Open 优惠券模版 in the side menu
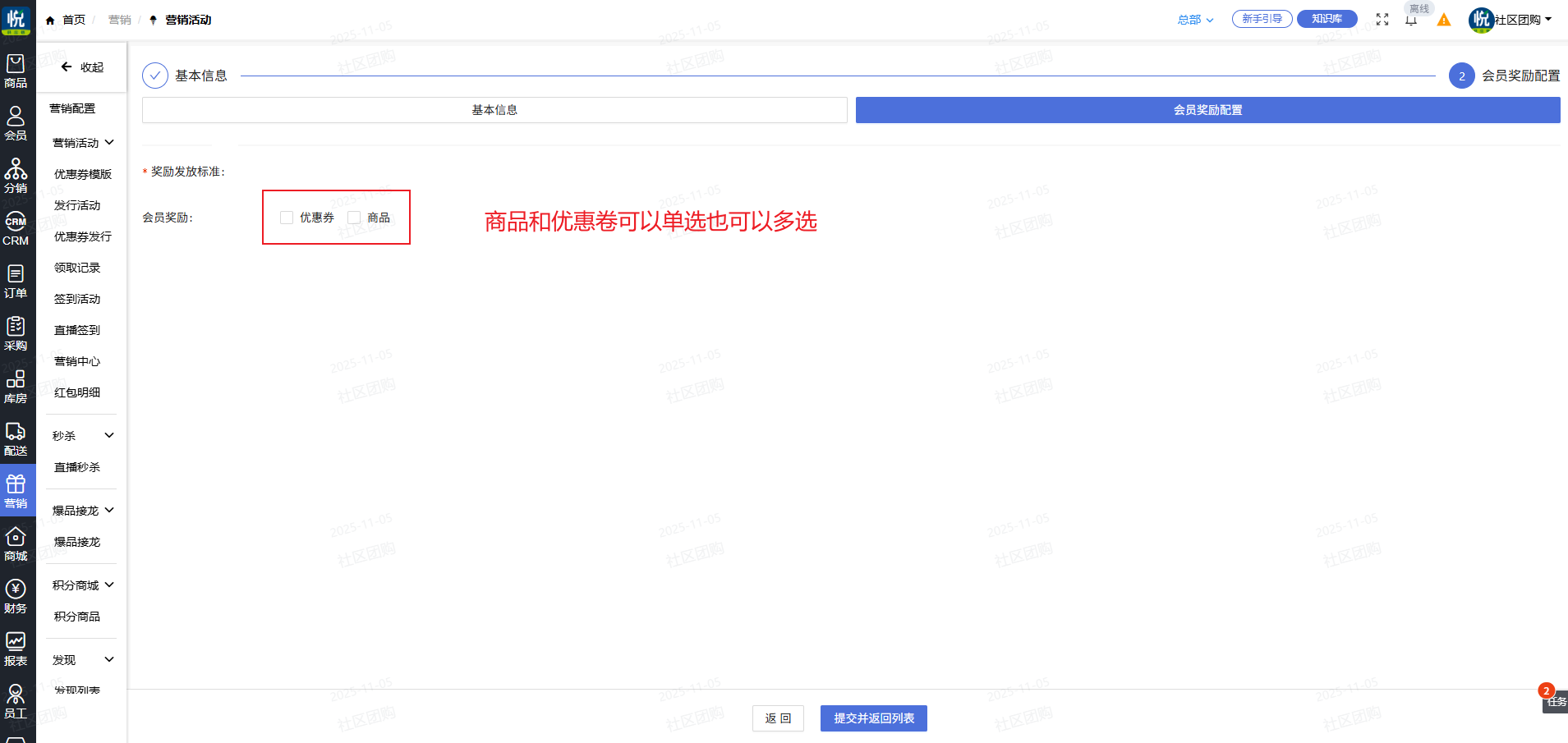This screenshot has width=1568, height=743. click(x=83, y=174)
